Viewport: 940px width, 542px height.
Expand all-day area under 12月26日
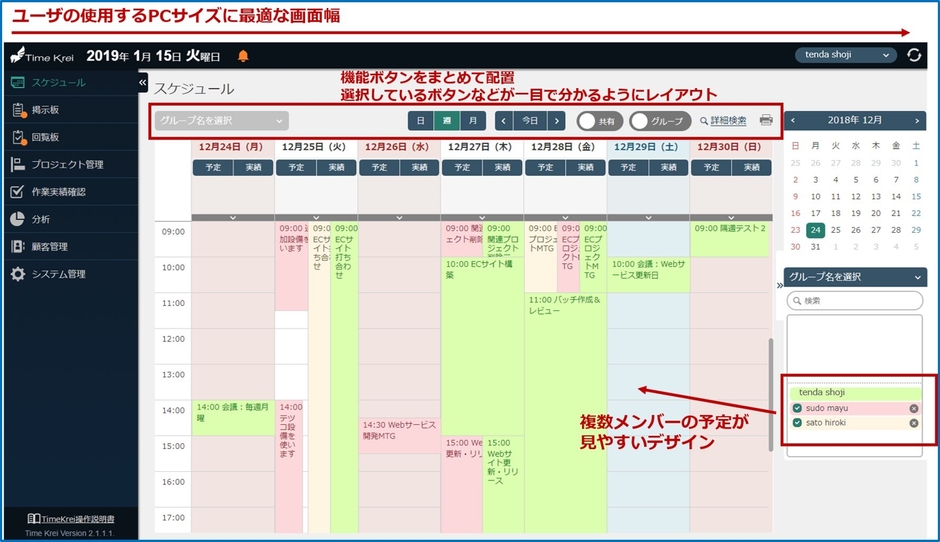click(399, 218)
